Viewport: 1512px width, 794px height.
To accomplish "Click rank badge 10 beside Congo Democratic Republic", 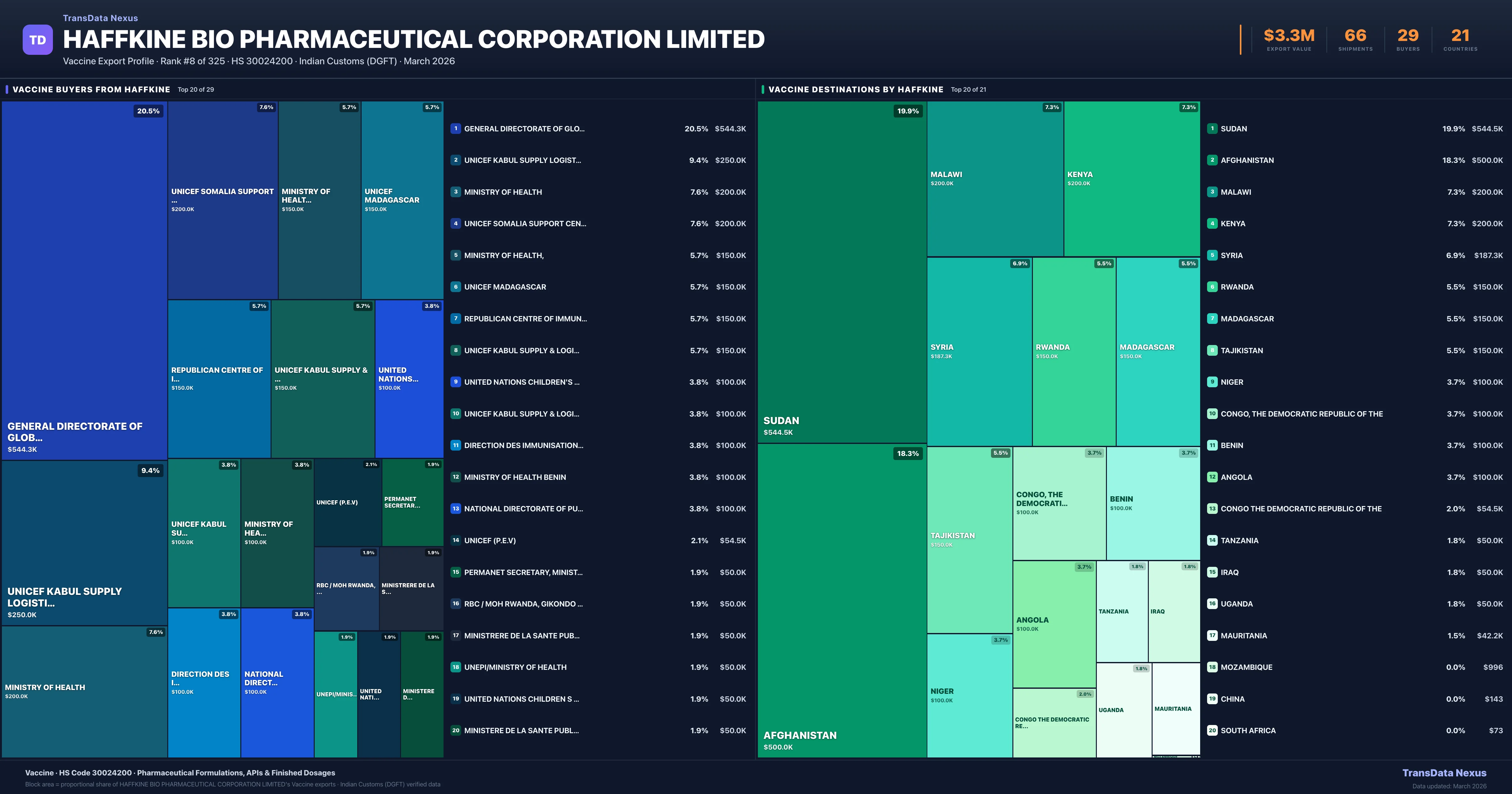I will [x=1212, y=414].
